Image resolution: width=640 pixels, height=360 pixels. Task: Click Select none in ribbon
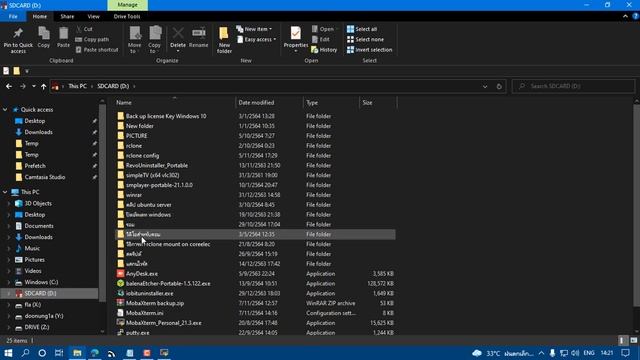(365, 39)
